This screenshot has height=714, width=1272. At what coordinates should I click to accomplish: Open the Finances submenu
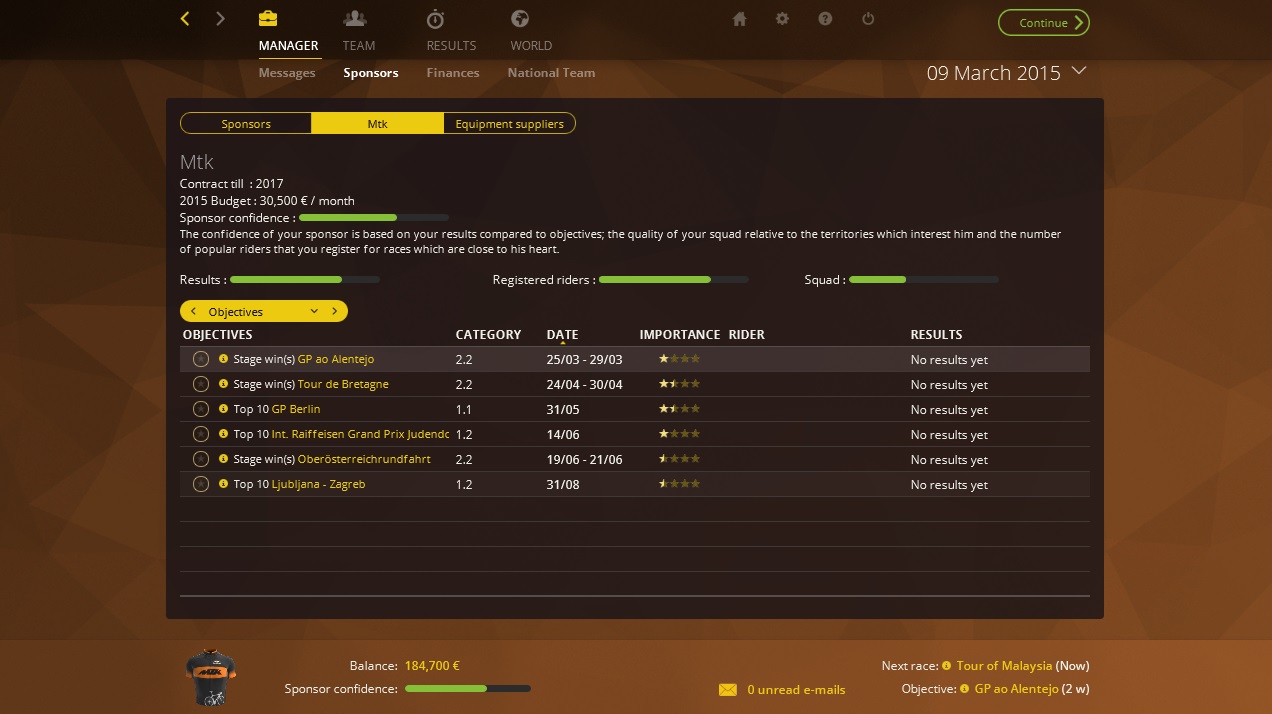click(452, 73)
